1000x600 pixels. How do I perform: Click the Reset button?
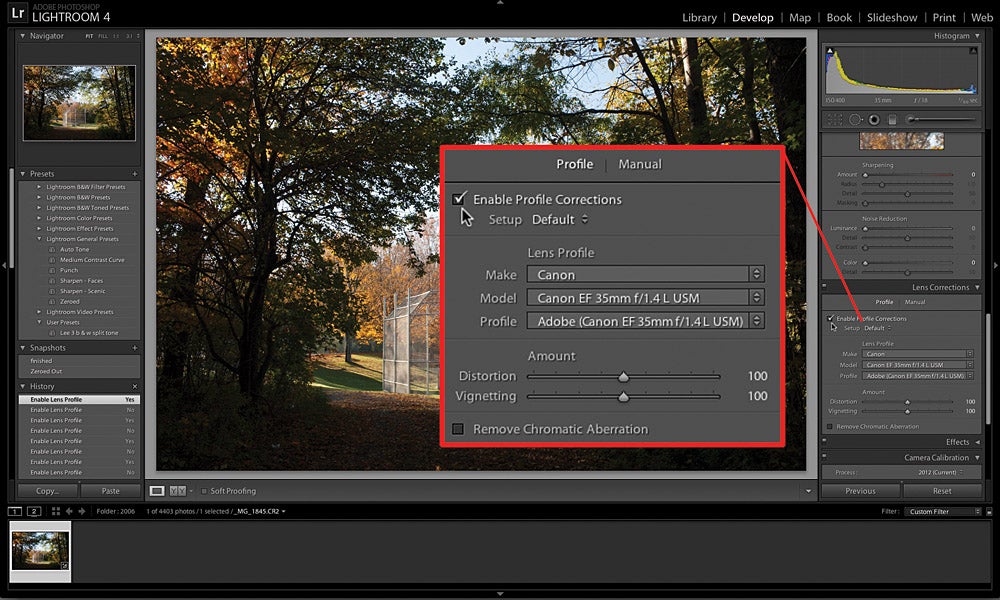click(x=942, y=491)
